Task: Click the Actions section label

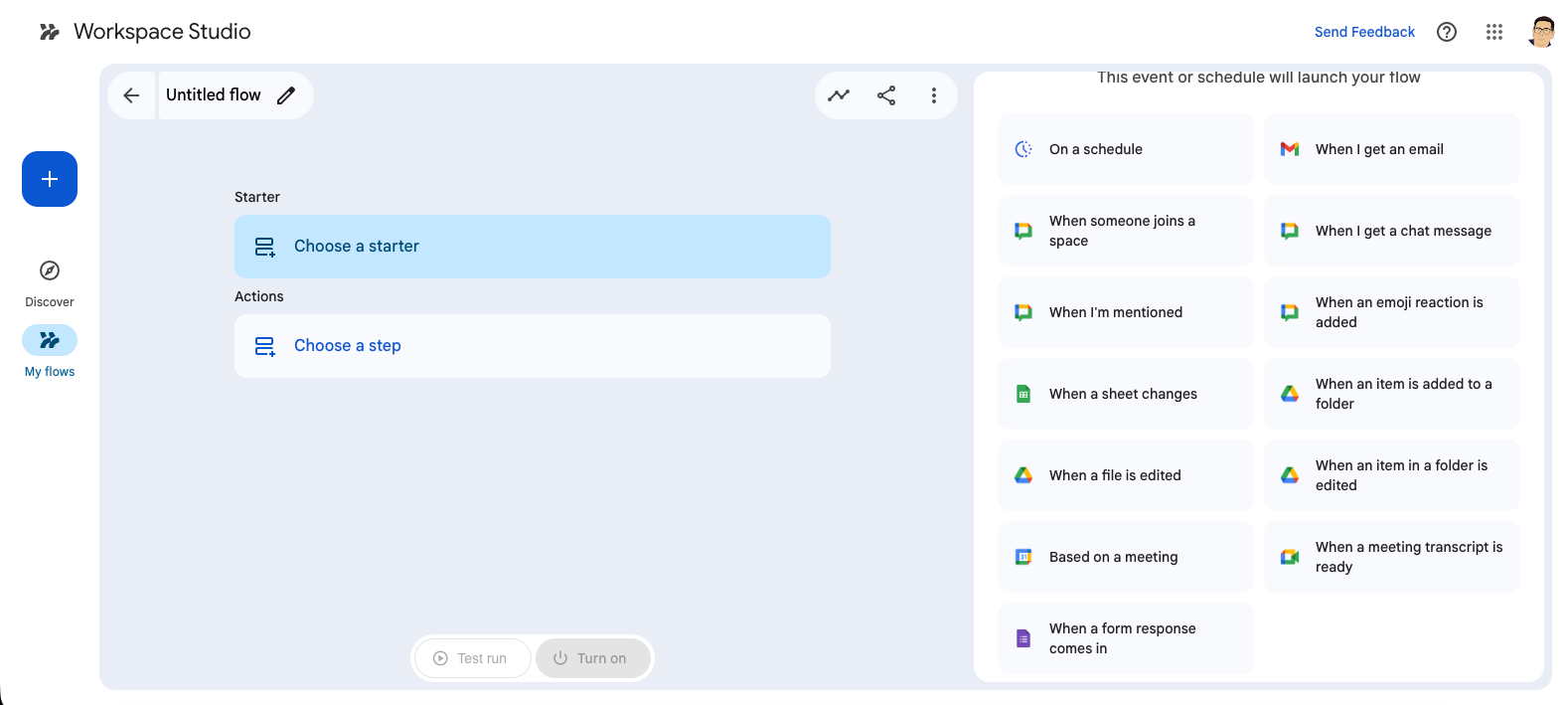Action: point(259,296)
